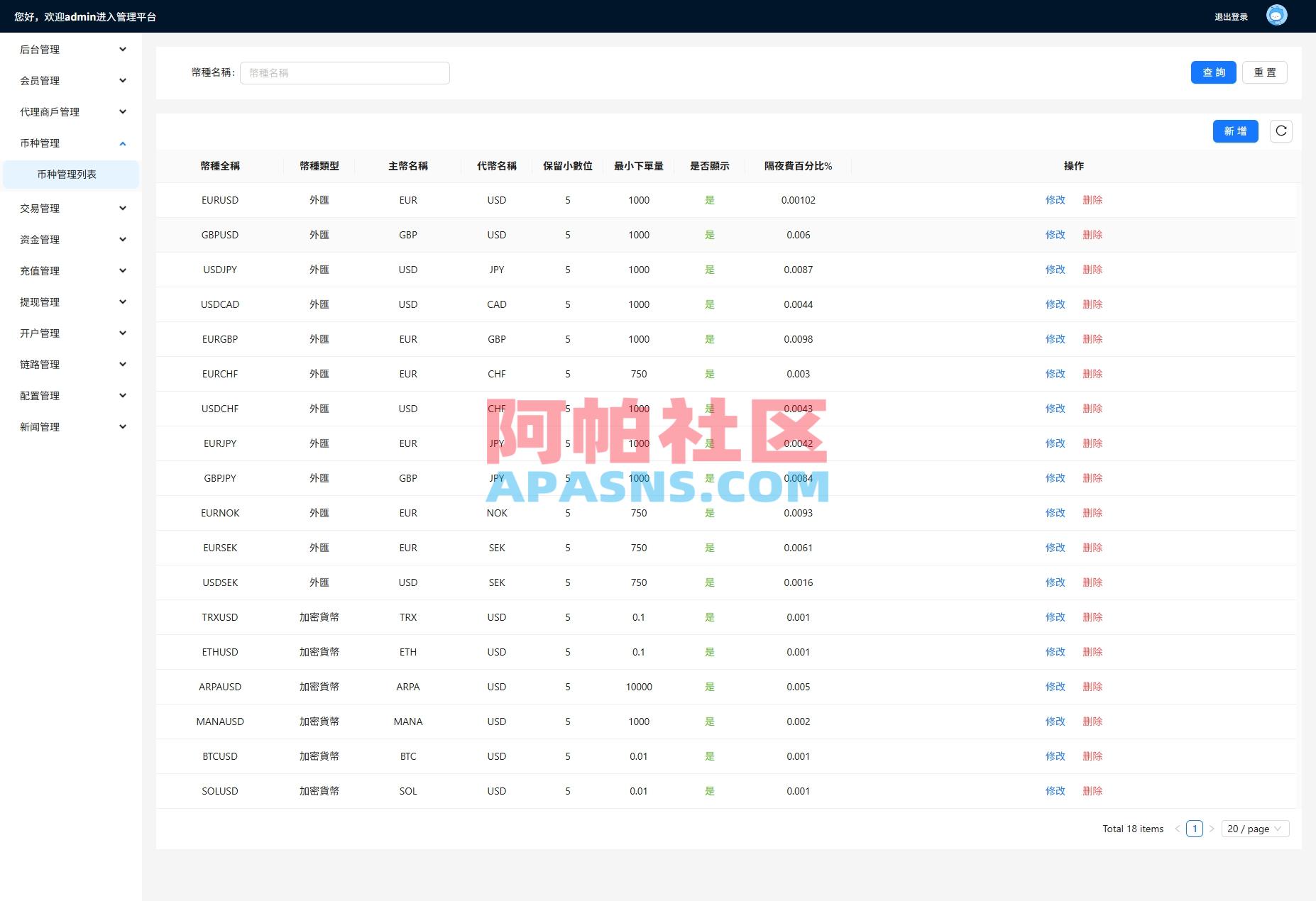1316x901 pixels.
Task: Toggle display status on the BTCUSD row
Action: coord(709,756)
